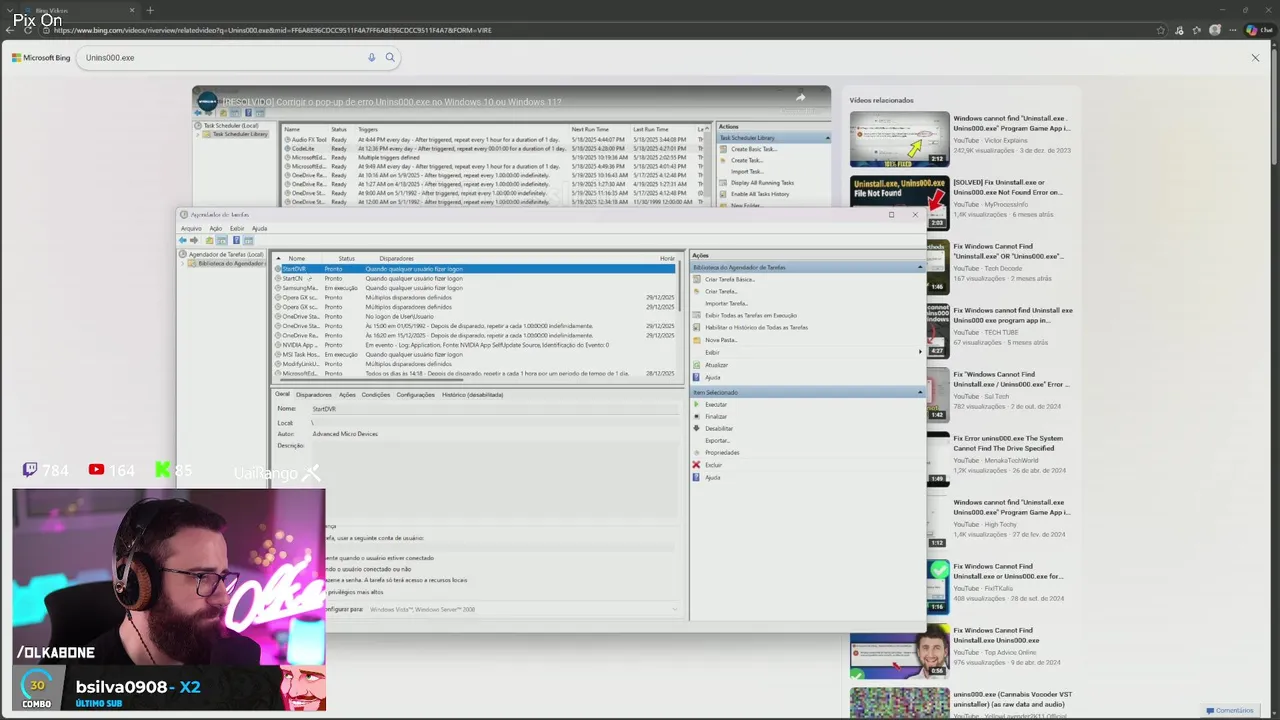Viewport: 1280px width, 720px height.
Task: Open the Ação menu
Action: pyautogui.click(x=216, y=228)
